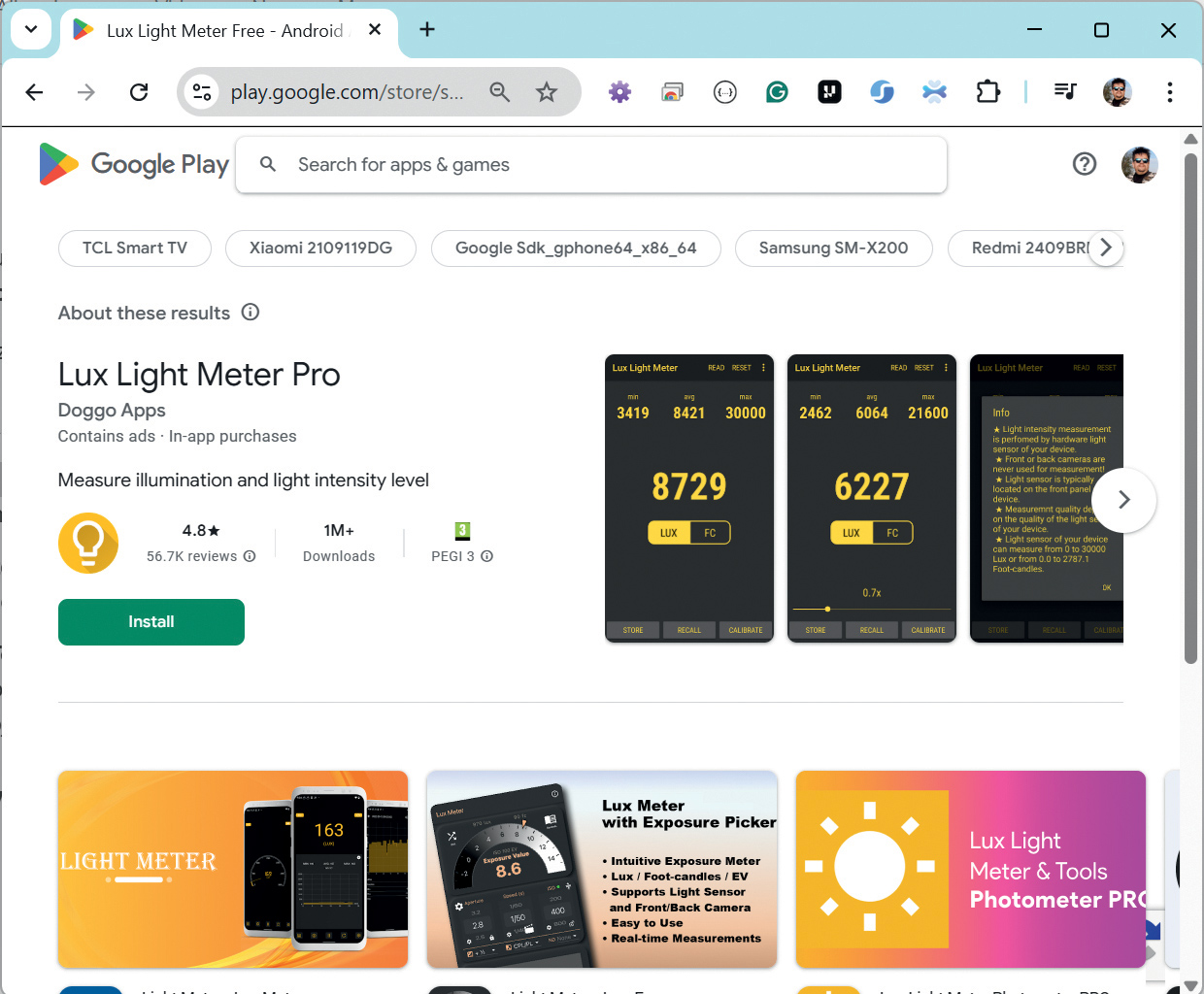Open the image gallery extension icon
The width and height of the screenshot is (1204, 994).
point(672,92)
